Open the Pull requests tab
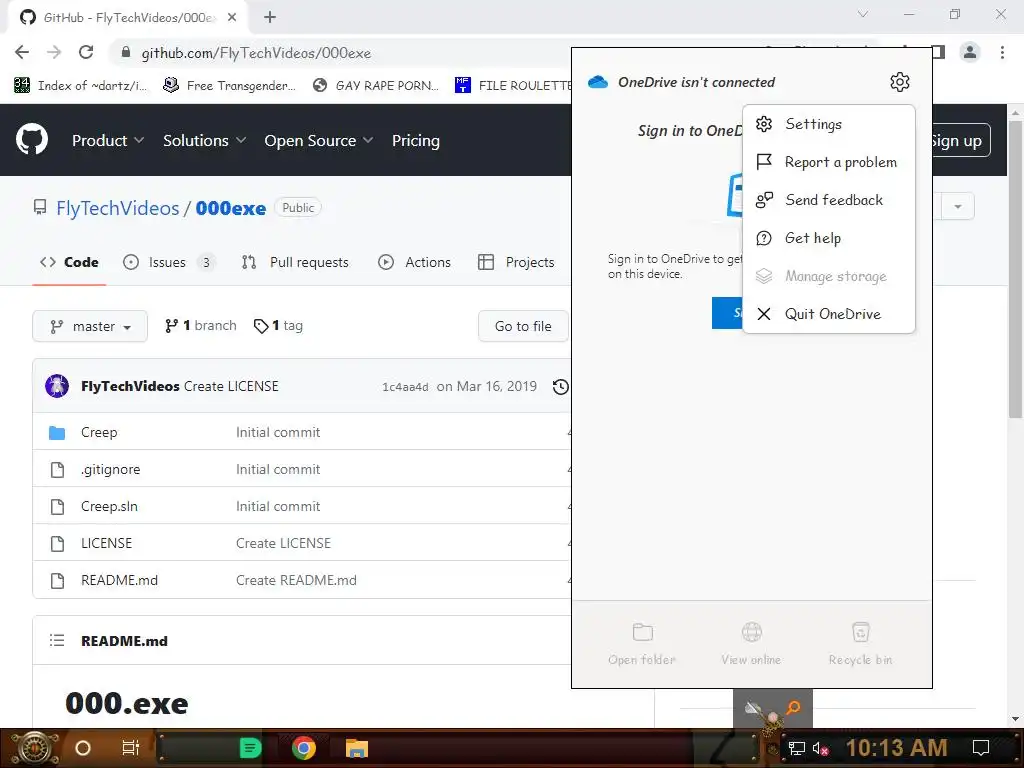The image size is (1024, 768). coord(295,263)
